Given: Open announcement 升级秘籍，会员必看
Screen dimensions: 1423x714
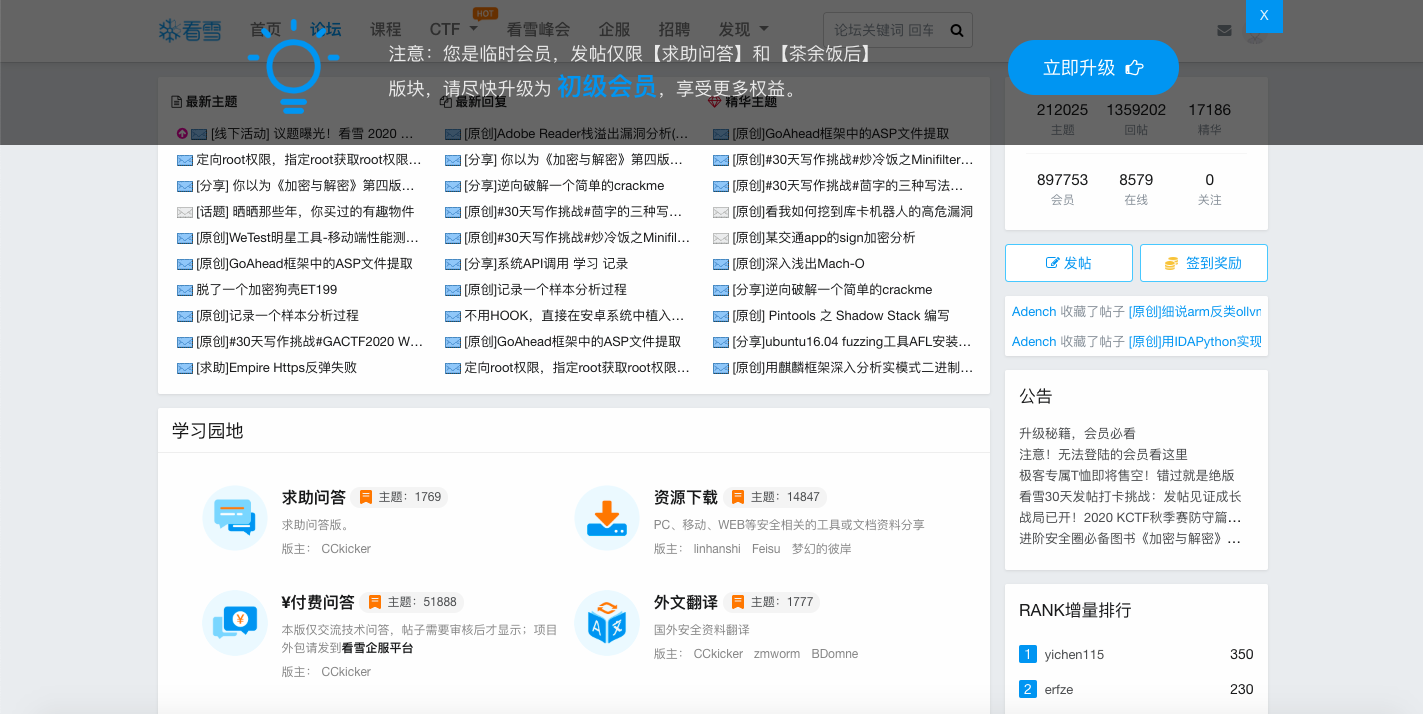Looking at the screenshot, I should [x=1077, y=433].
